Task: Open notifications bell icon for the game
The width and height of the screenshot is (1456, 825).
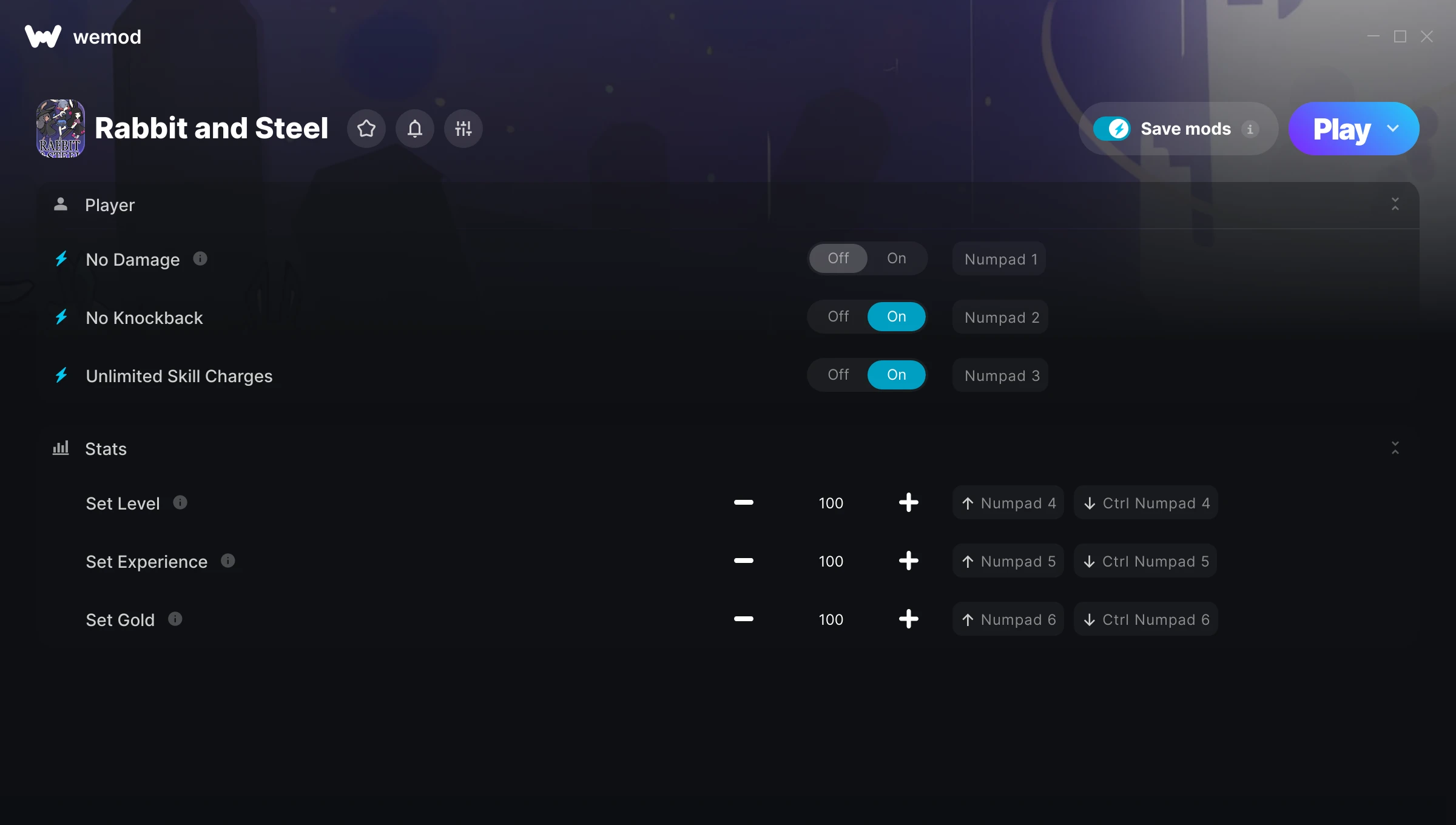Action: (414, 129)
